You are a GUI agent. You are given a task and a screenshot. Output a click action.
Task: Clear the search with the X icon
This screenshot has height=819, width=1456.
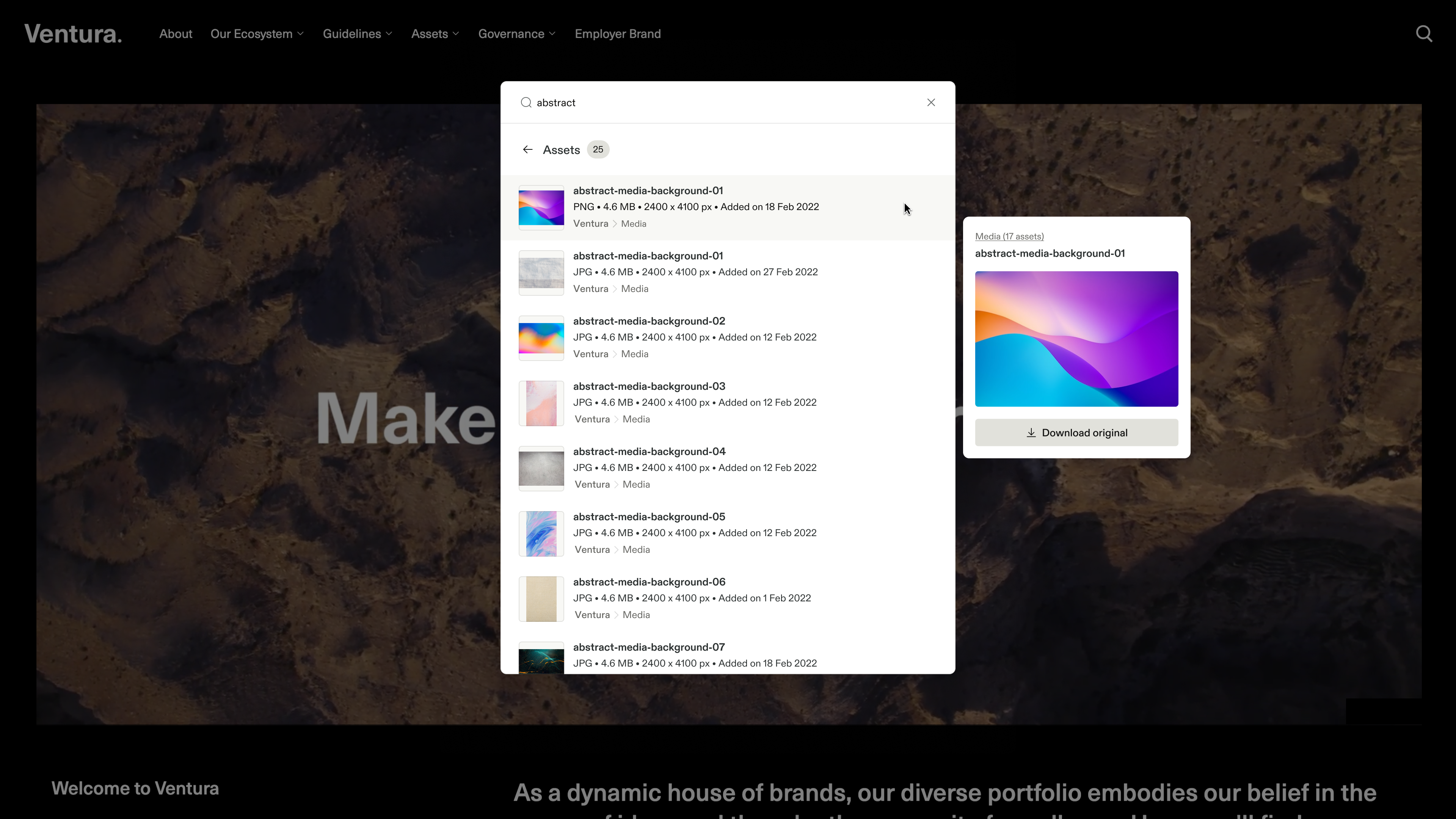point(931,102)
